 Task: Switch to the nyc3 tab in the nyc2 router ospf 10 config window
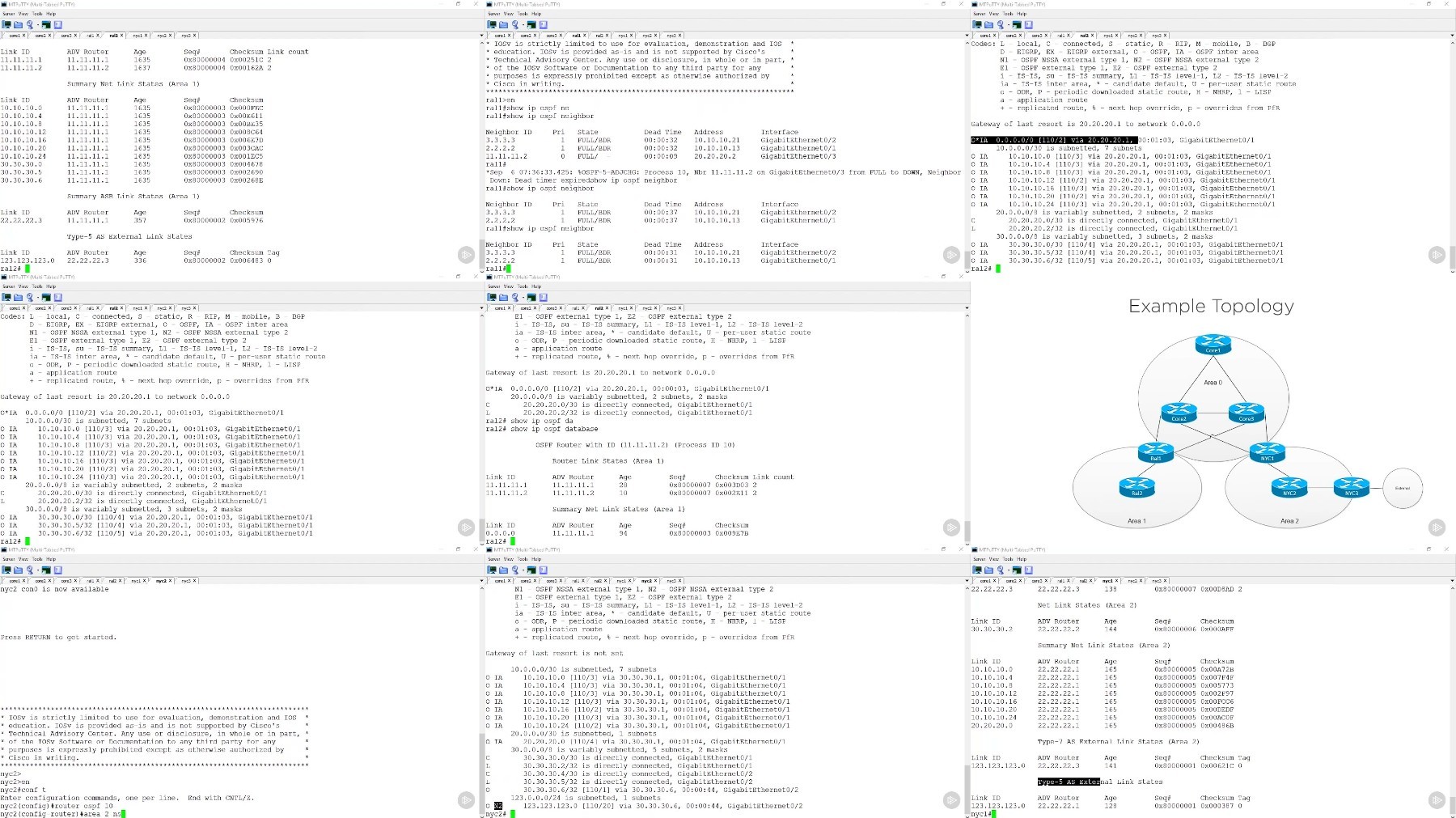(x=185, y=581)
